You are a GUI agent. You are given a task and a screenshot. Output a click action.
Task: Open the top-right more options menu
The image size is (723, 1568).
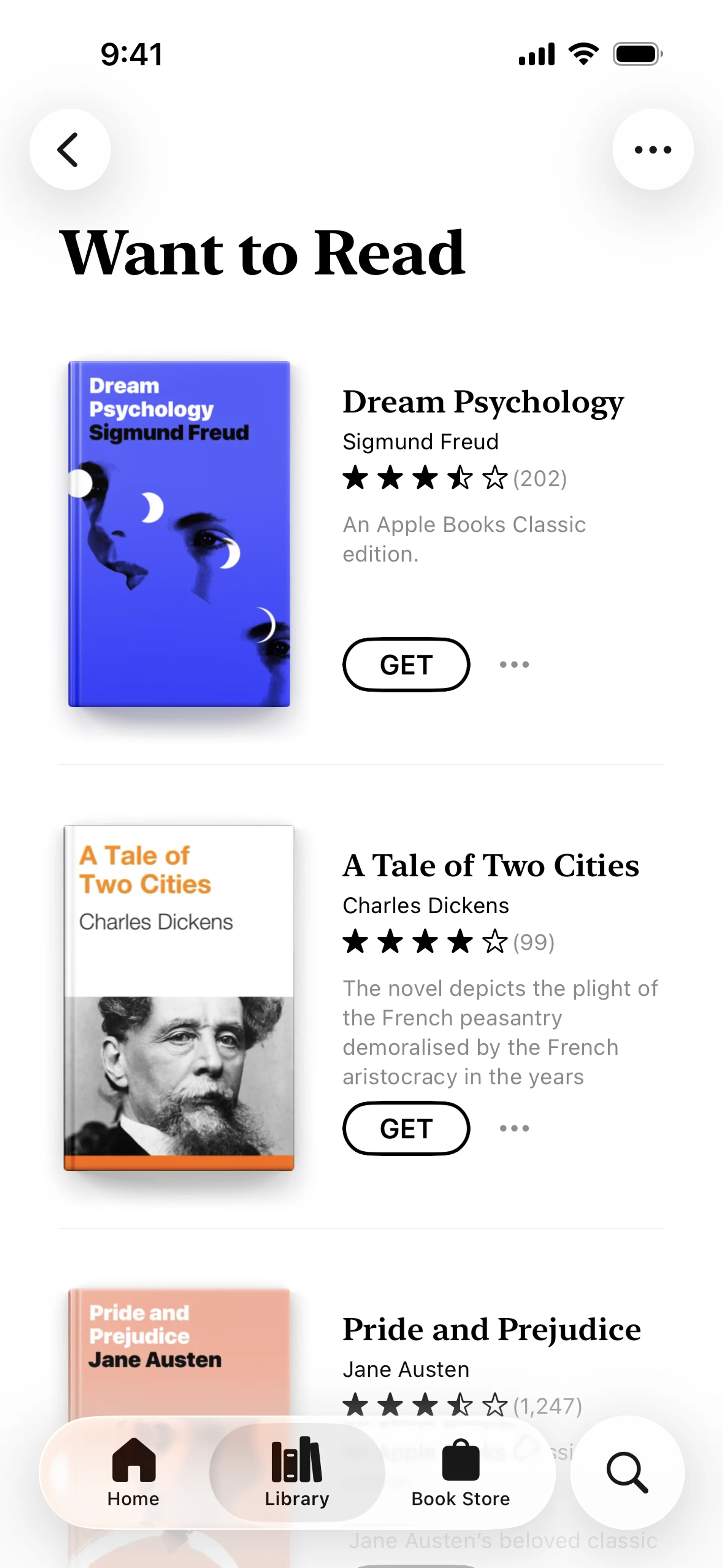[x=653, y=149]
